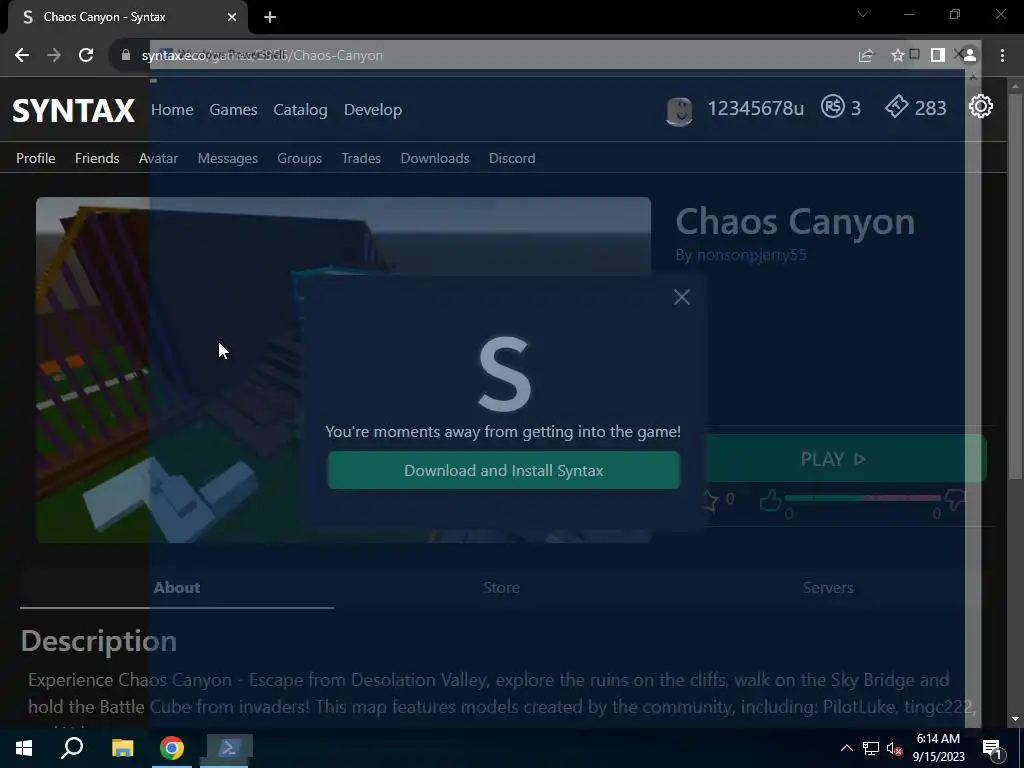The height and width of the screenshot is (768, 1024).
Task: Show hidden tray icons chevron
Action: pyautogui.click(x=846, y=748)
